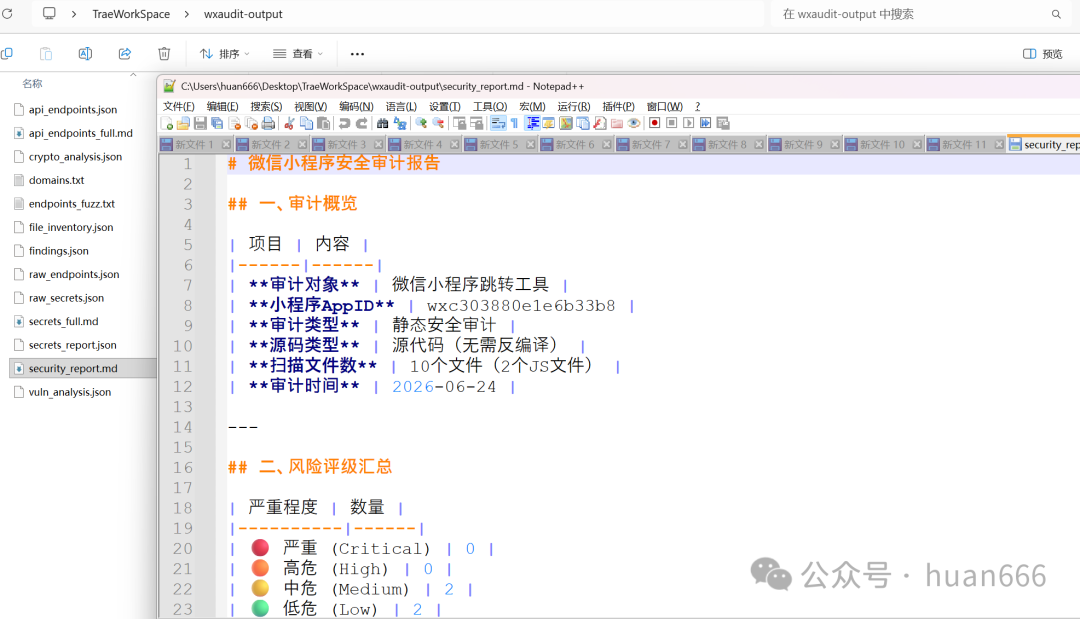Toggle show all characters pilcrow icon

[515, 123]
